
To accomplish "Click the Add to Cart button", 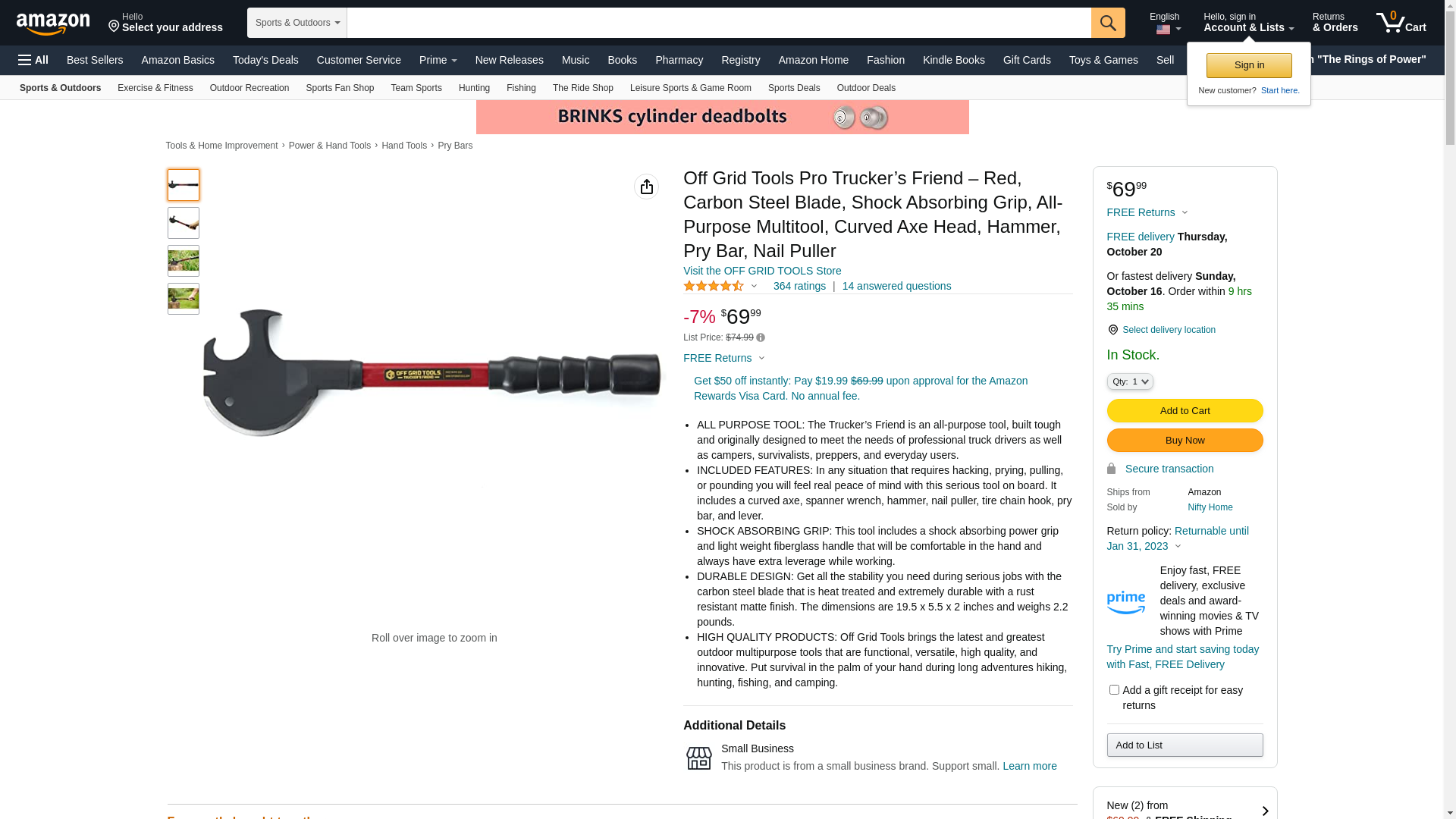I will (x=1185, y=411).
